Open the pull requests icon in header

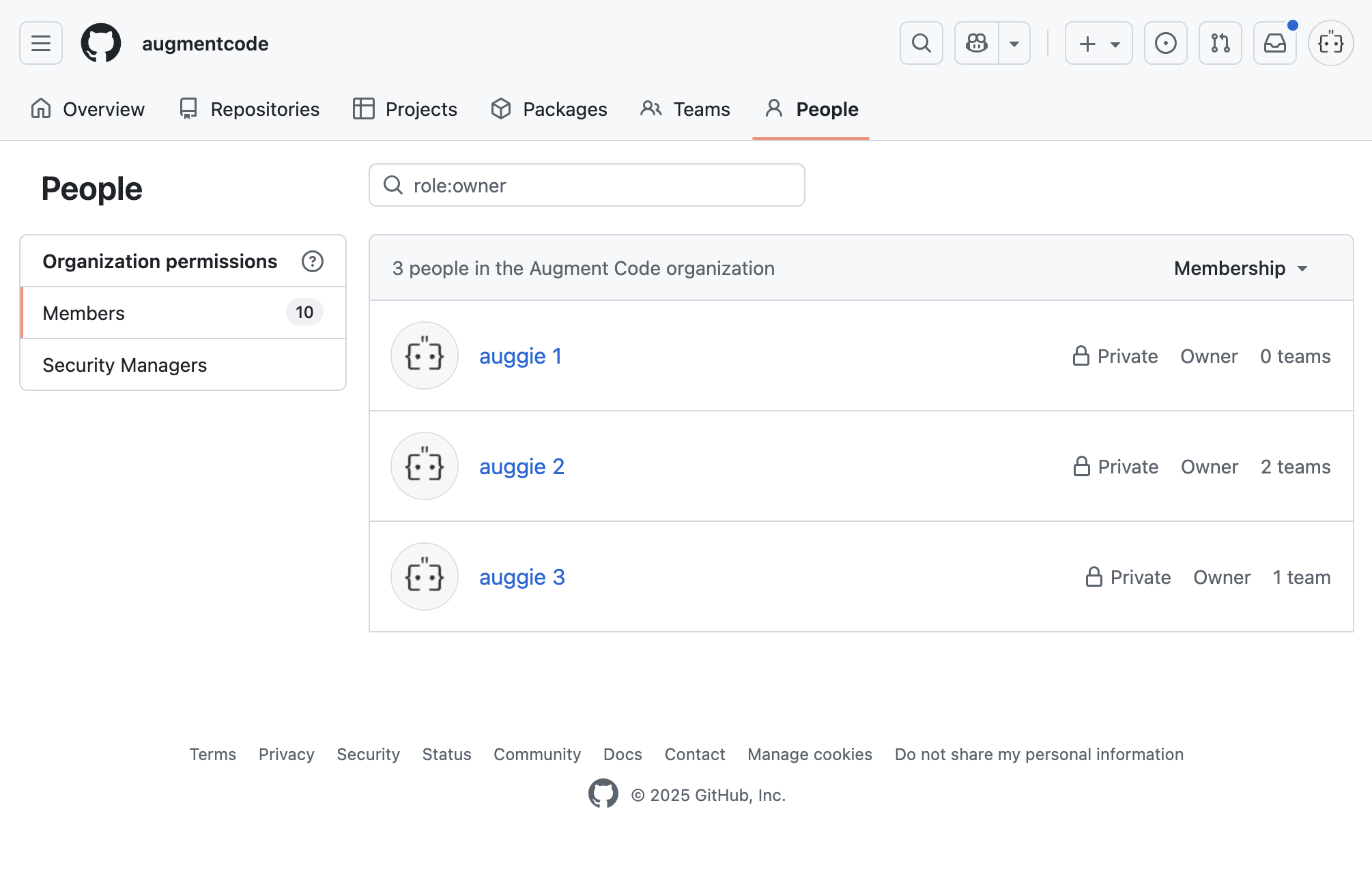(x=1220, y=43)
